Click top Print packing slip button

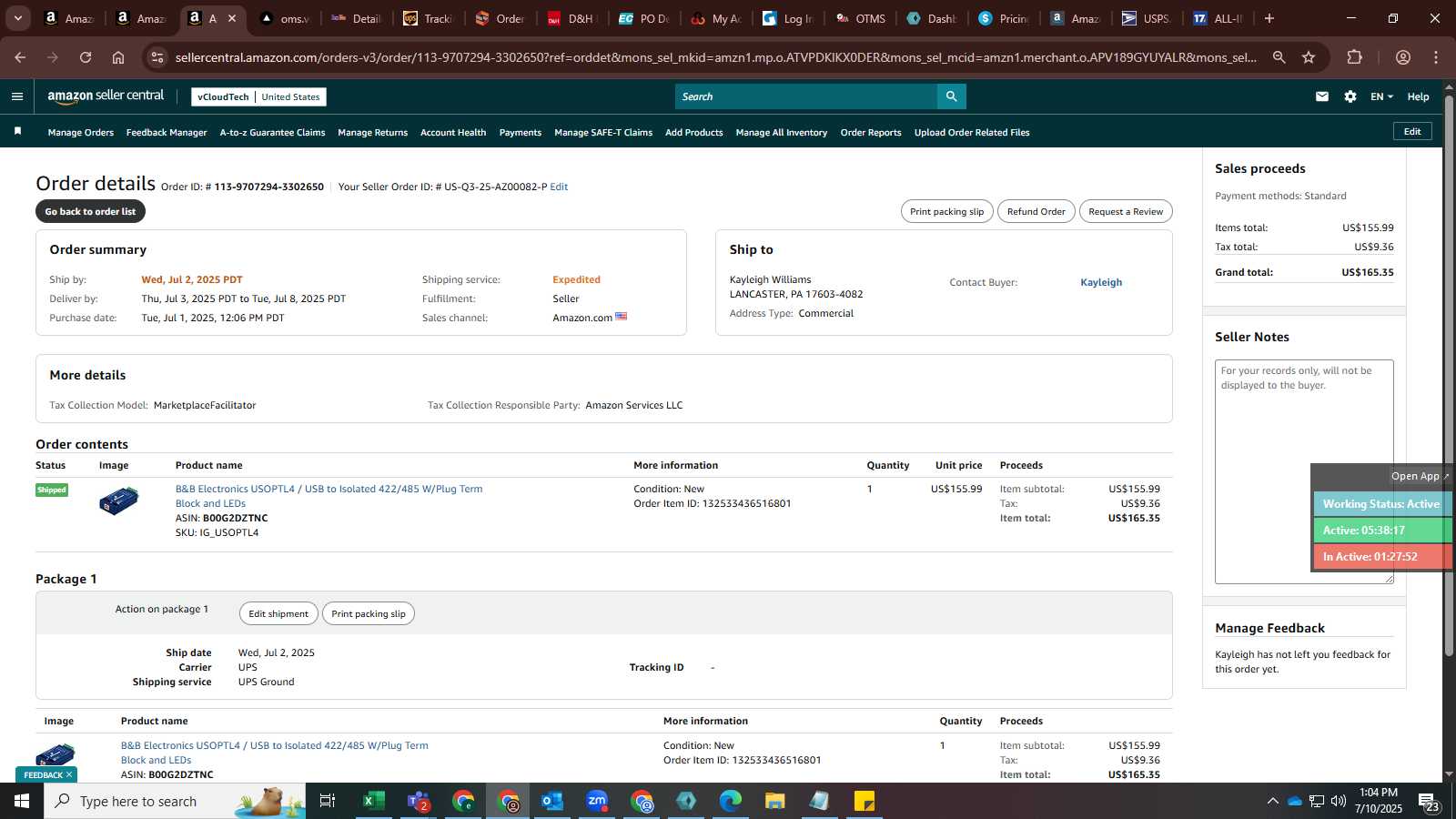click(x=946, y=211)
